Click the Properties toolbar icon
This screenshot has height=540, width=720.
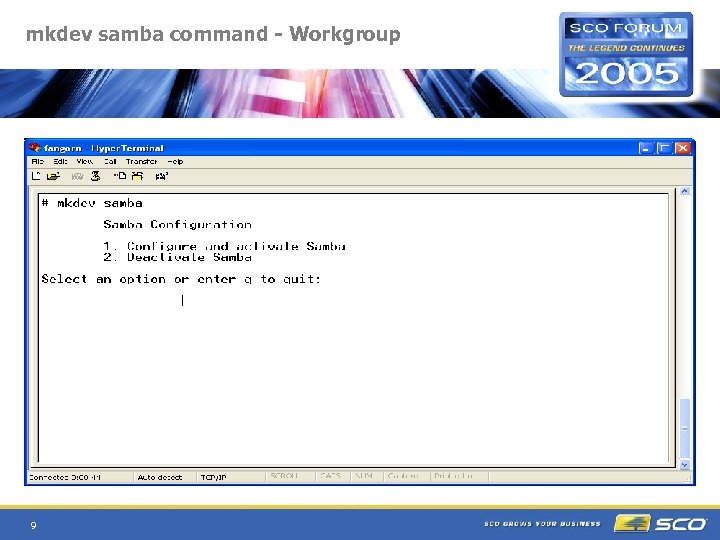(x=162, y=176)
